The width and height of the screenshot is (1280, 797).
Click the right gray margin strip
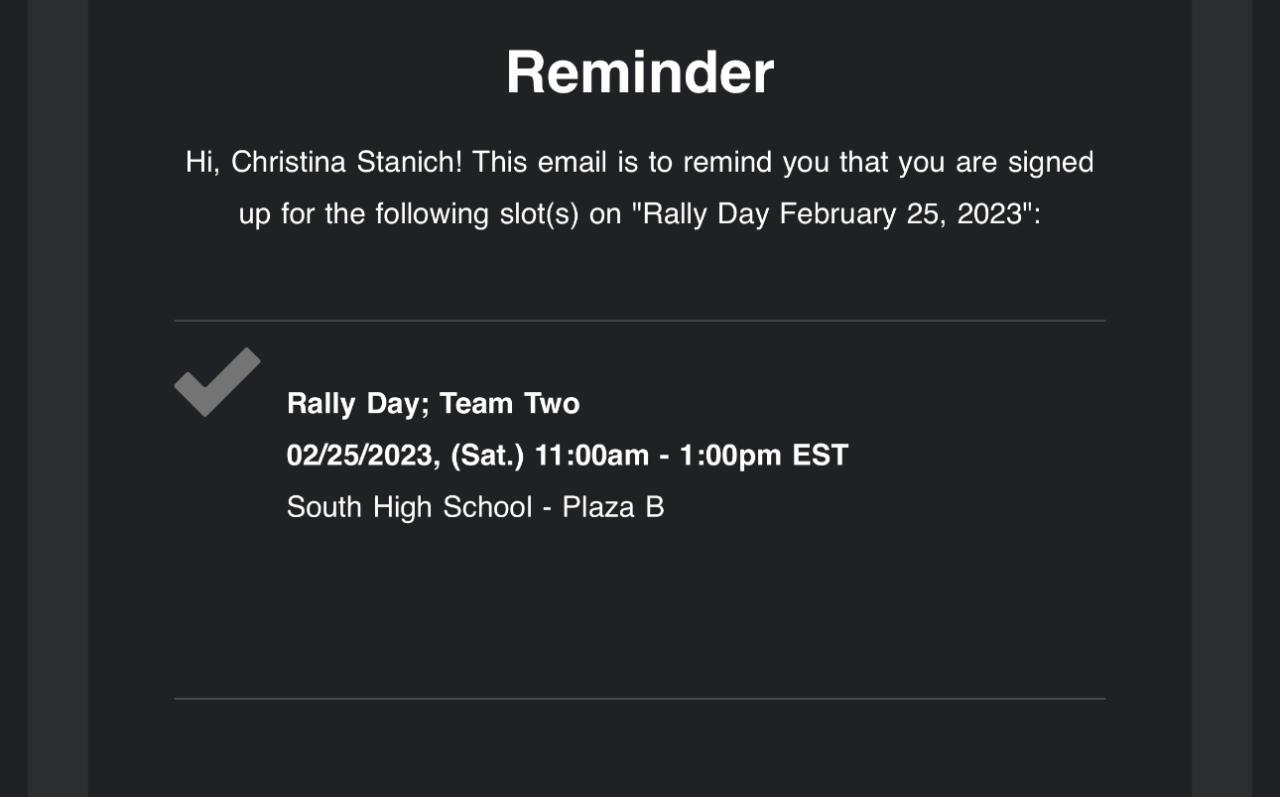tap(1221, 400)
